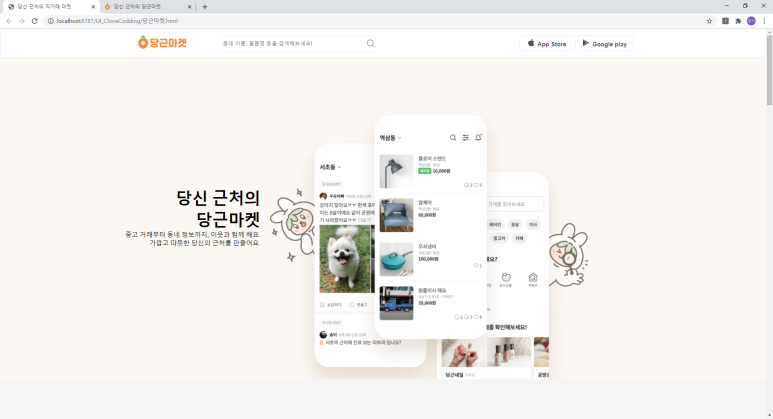Reload the page with the refresh icon
Screen dimensions: 773x419
pos(35,21)
